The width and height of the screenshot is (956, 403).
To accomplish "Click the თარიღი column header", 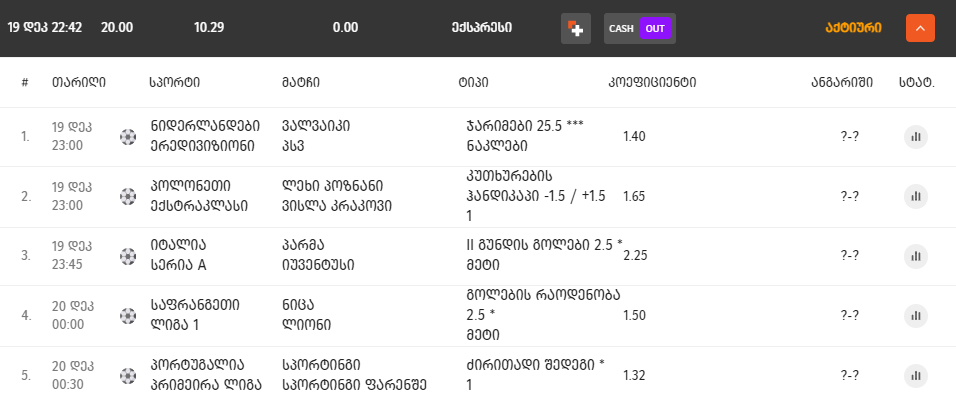I will click(x=78, y=82).
